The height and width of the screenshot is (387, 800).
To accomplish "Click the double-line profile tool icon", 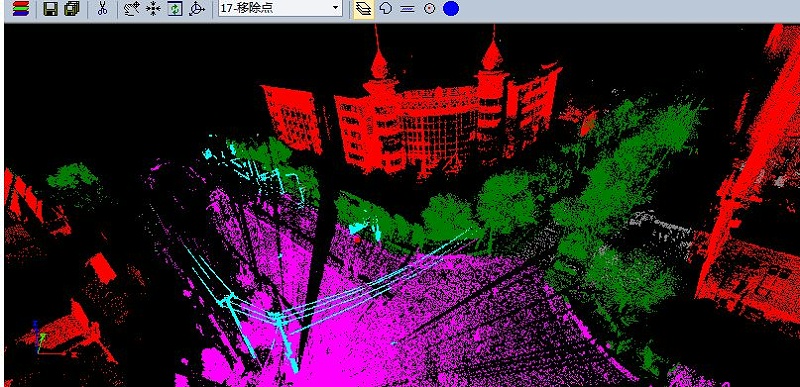I will click(407, 9).
